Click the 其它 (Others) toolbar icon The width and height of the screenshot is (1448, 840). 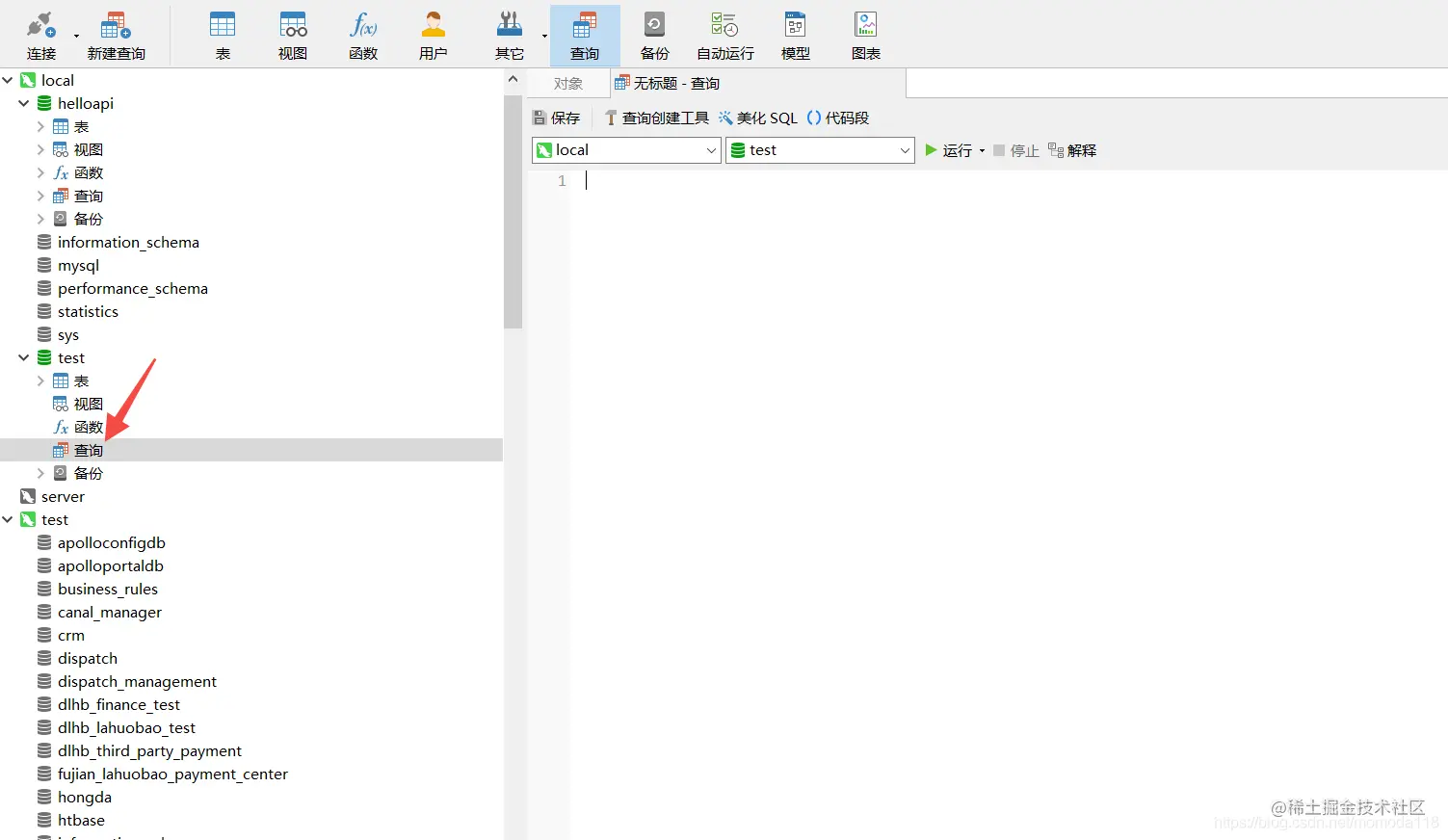point(509,35)
